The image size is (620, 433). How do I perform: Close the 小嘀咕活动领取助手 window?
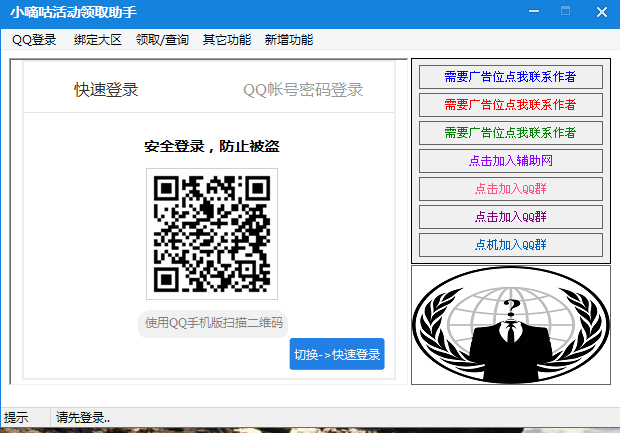[x=602, y=12]
